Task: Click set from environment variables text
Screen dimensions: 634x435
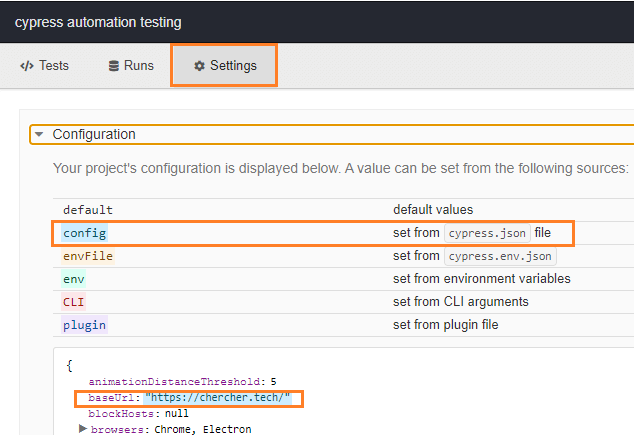Action: coord(482,279)
